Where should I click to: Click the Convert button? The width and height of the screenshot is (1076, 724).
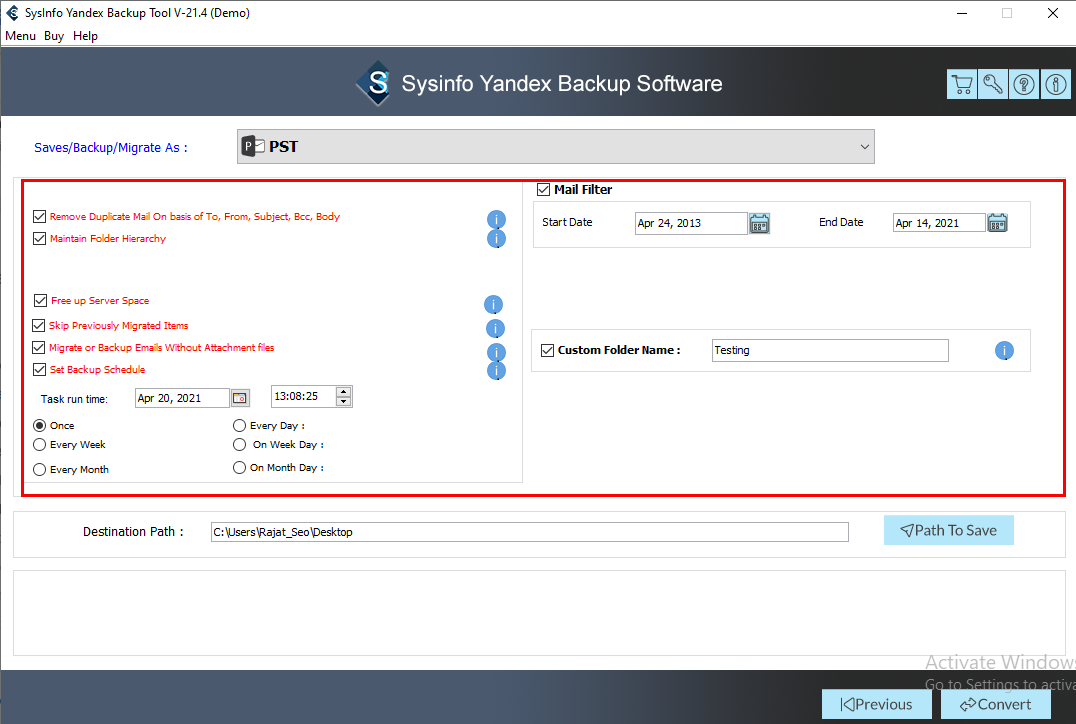[995, 704]
